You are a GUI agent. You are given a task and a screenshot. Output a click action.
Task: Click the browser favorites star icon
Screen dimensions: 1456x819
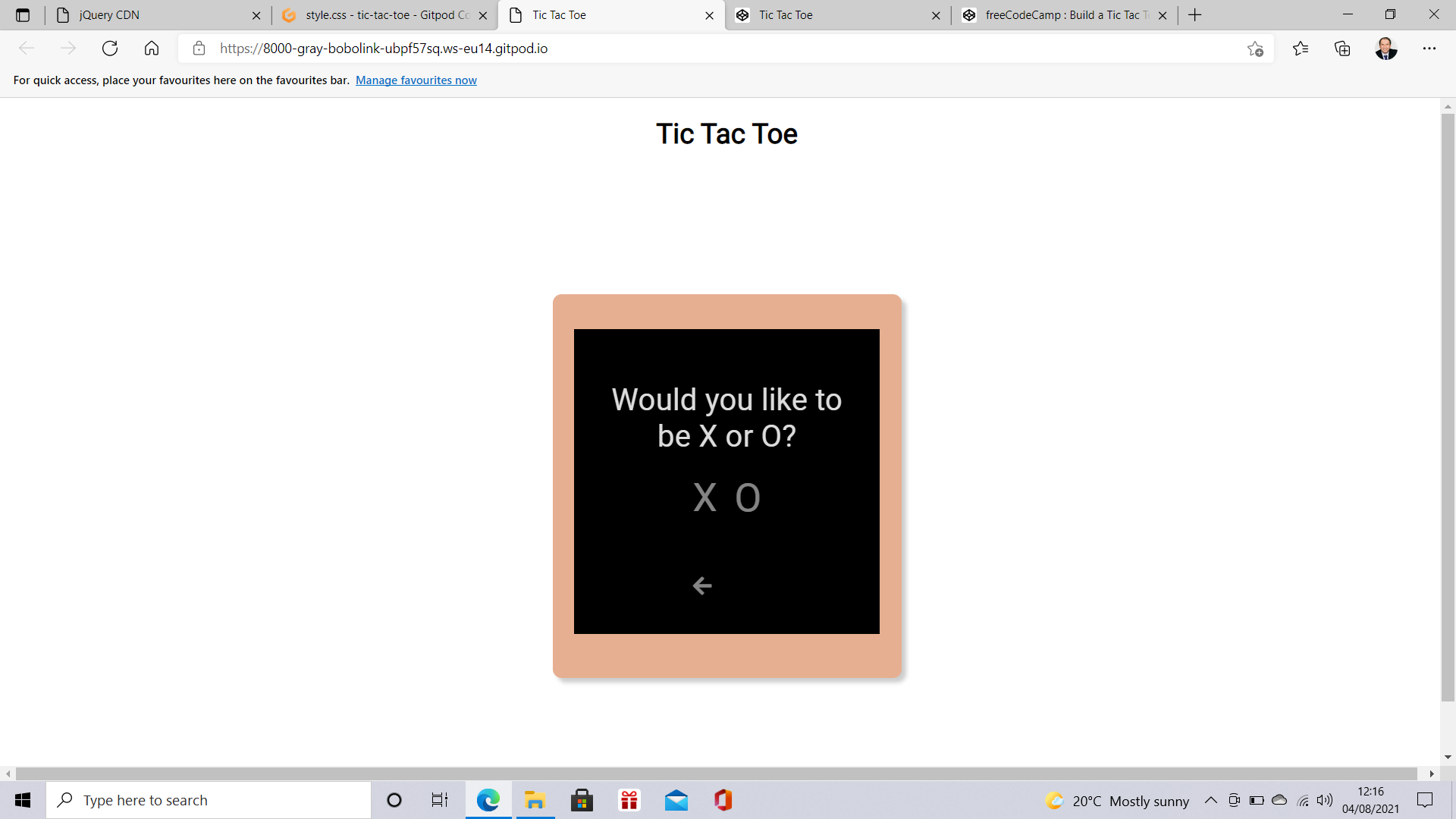click(x=1255, y=49)
